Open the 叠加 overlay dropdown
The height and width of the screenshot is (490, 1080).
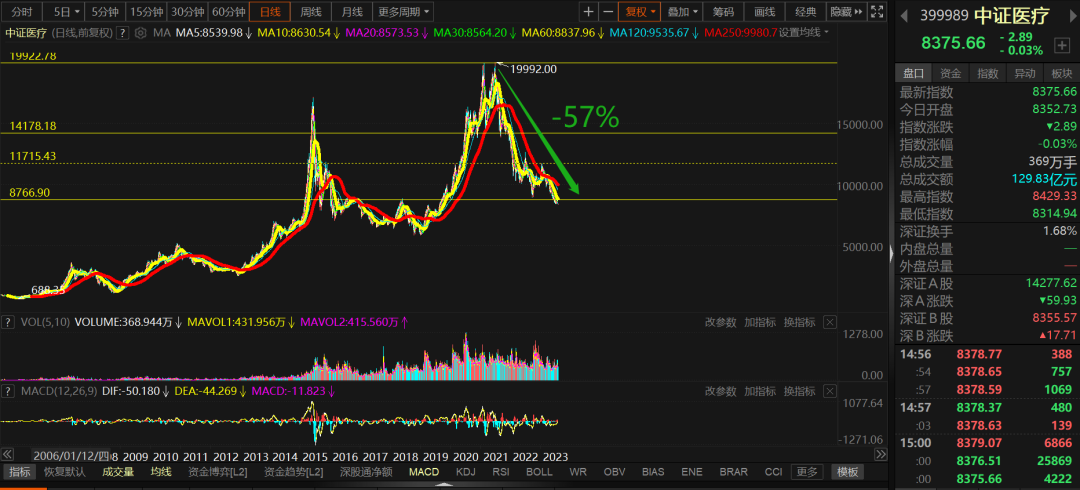click(x=683, y=12)
